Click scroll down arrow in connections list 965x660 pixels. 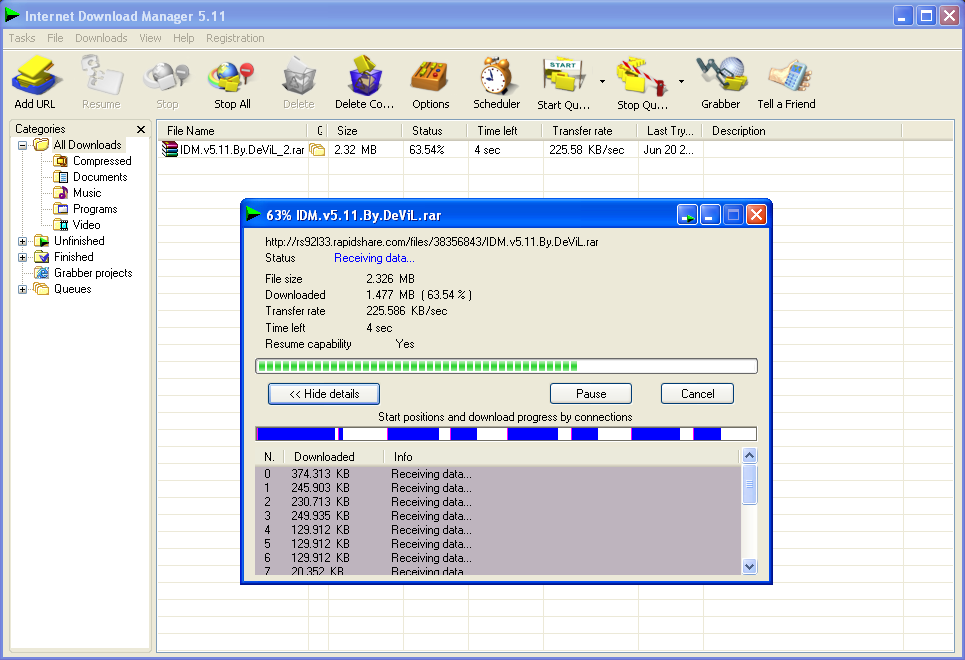(749, 566)
